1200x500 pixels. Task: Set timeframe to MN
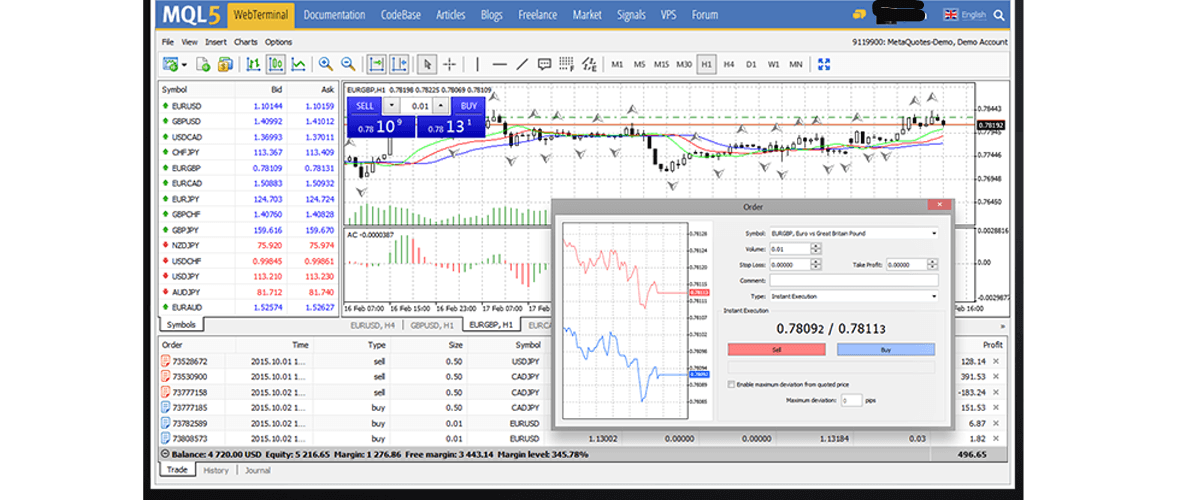point(796,64)
